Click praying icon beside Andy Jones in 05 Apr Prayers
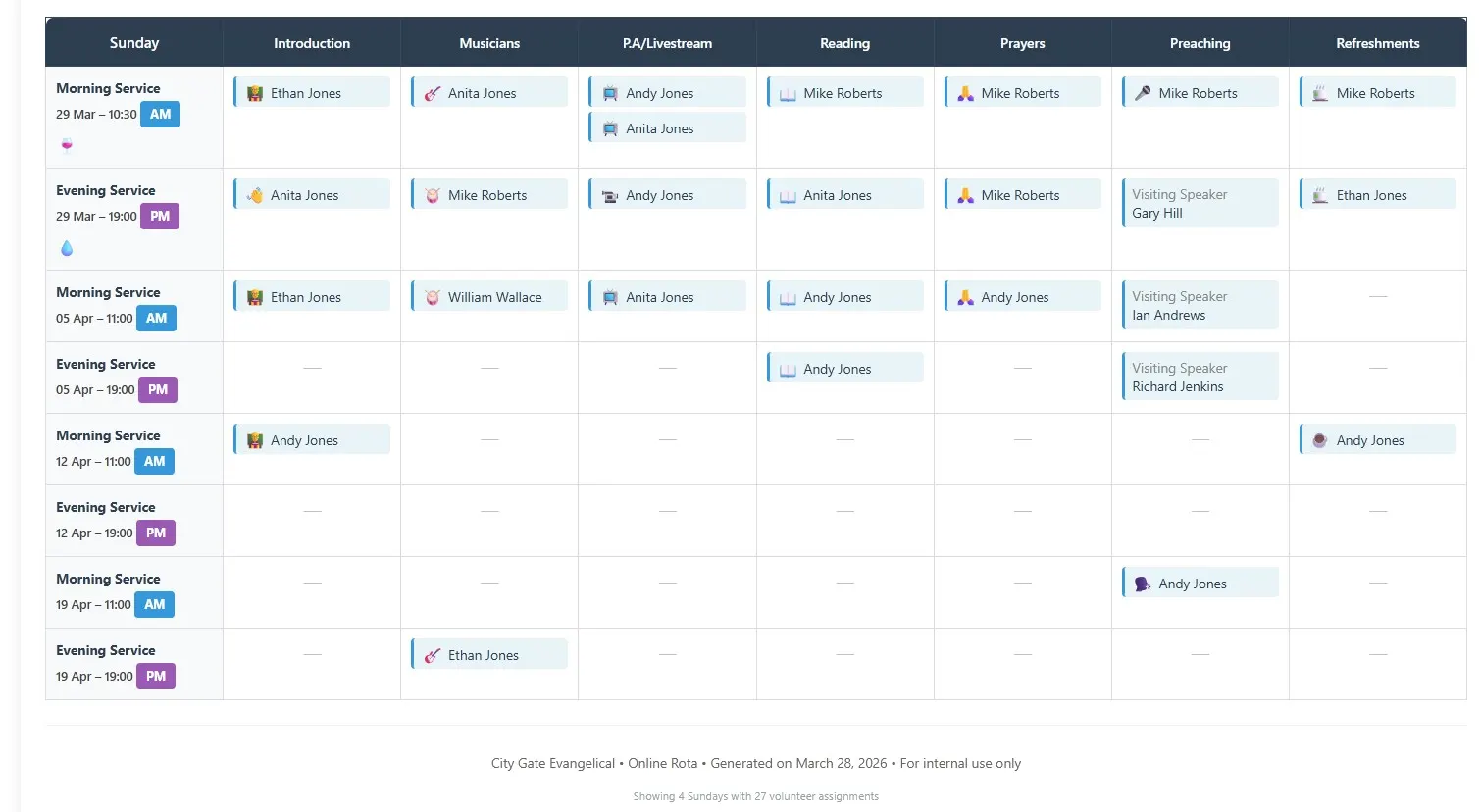Viewport: 1481px width, 812px height. tap(965, 298)
